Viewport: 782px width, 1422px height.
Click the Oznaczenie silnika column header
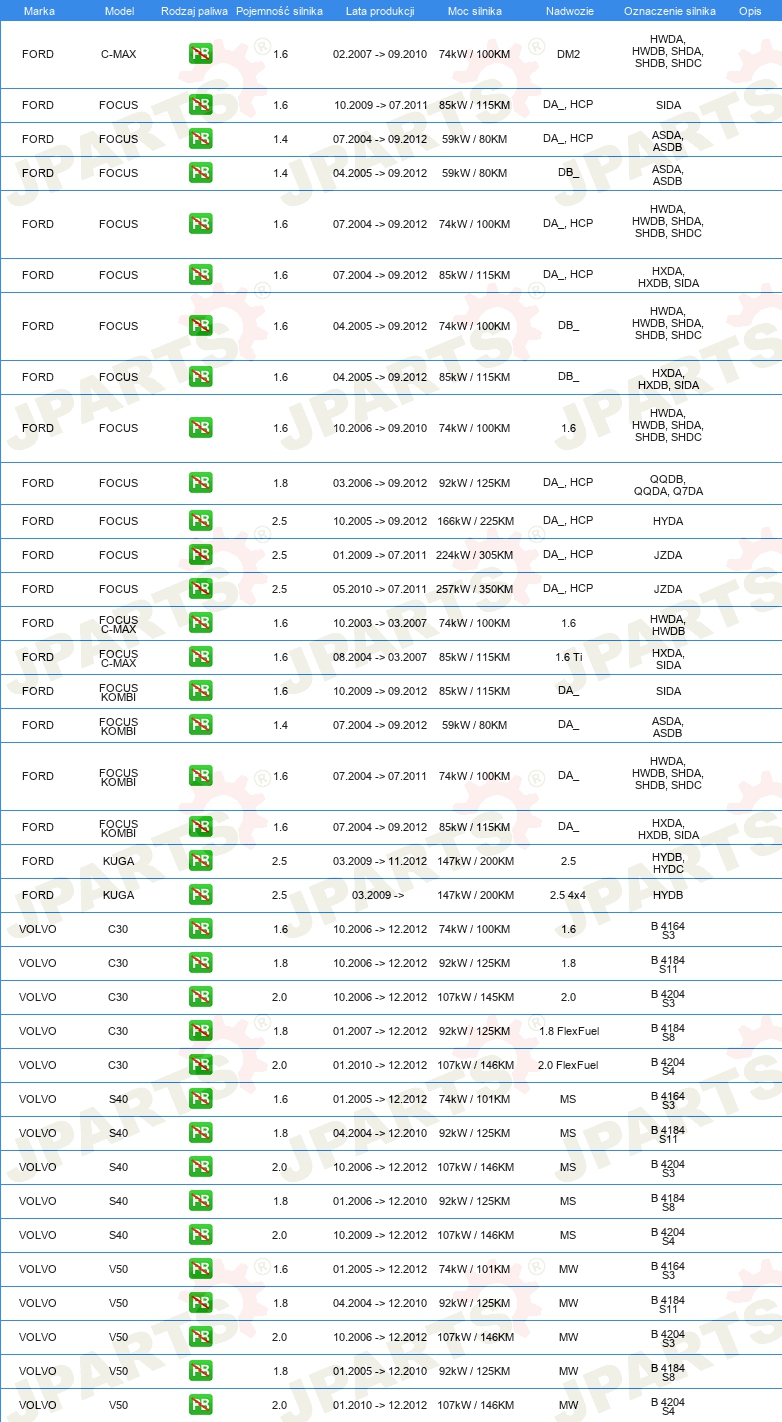669,10
